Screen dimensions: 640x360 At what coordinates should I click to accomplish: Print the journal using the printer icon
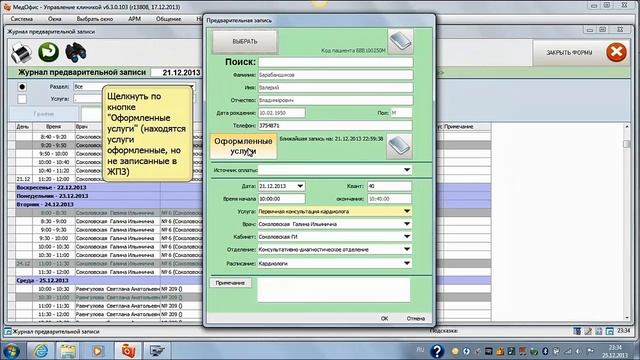click(x=21, y=53)
